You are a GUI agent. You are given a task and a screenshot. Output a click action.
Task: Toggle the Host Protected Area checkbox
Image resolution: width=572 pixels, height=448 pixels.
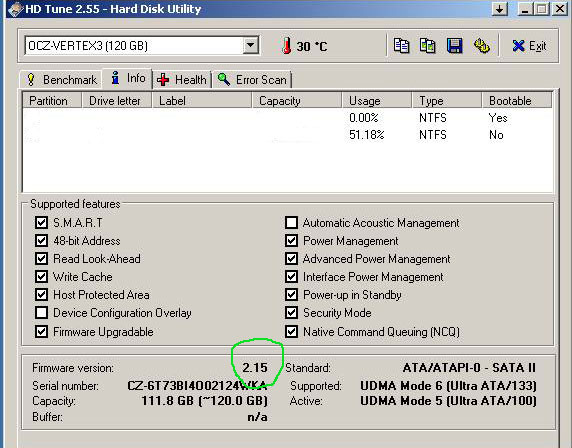pyautogui.click(x=41, y=294)
